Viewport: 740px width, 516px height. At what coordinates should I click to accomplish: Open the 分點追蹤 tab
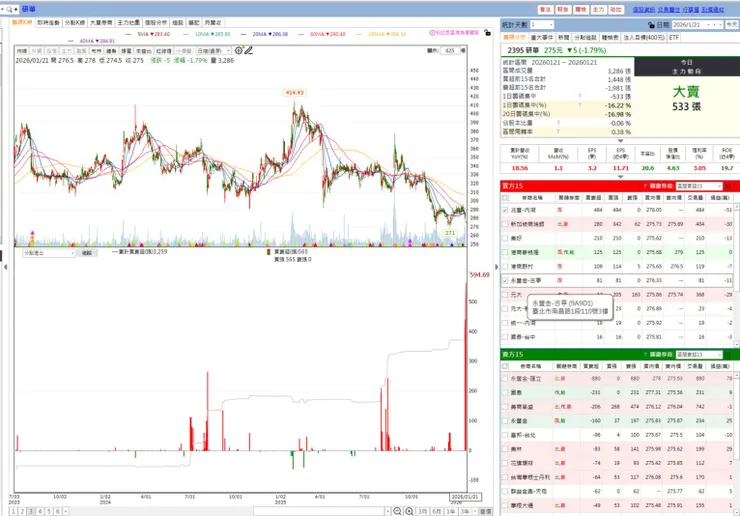tap(584, 37)
